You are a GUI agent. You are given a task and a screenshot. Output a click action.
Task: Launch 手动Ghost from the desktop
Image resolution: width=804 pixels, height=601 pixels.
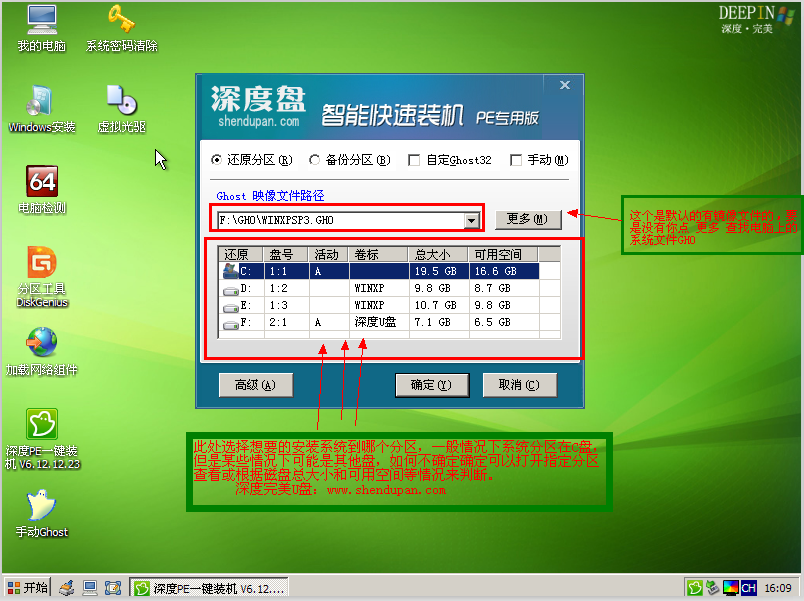point(40,508)
